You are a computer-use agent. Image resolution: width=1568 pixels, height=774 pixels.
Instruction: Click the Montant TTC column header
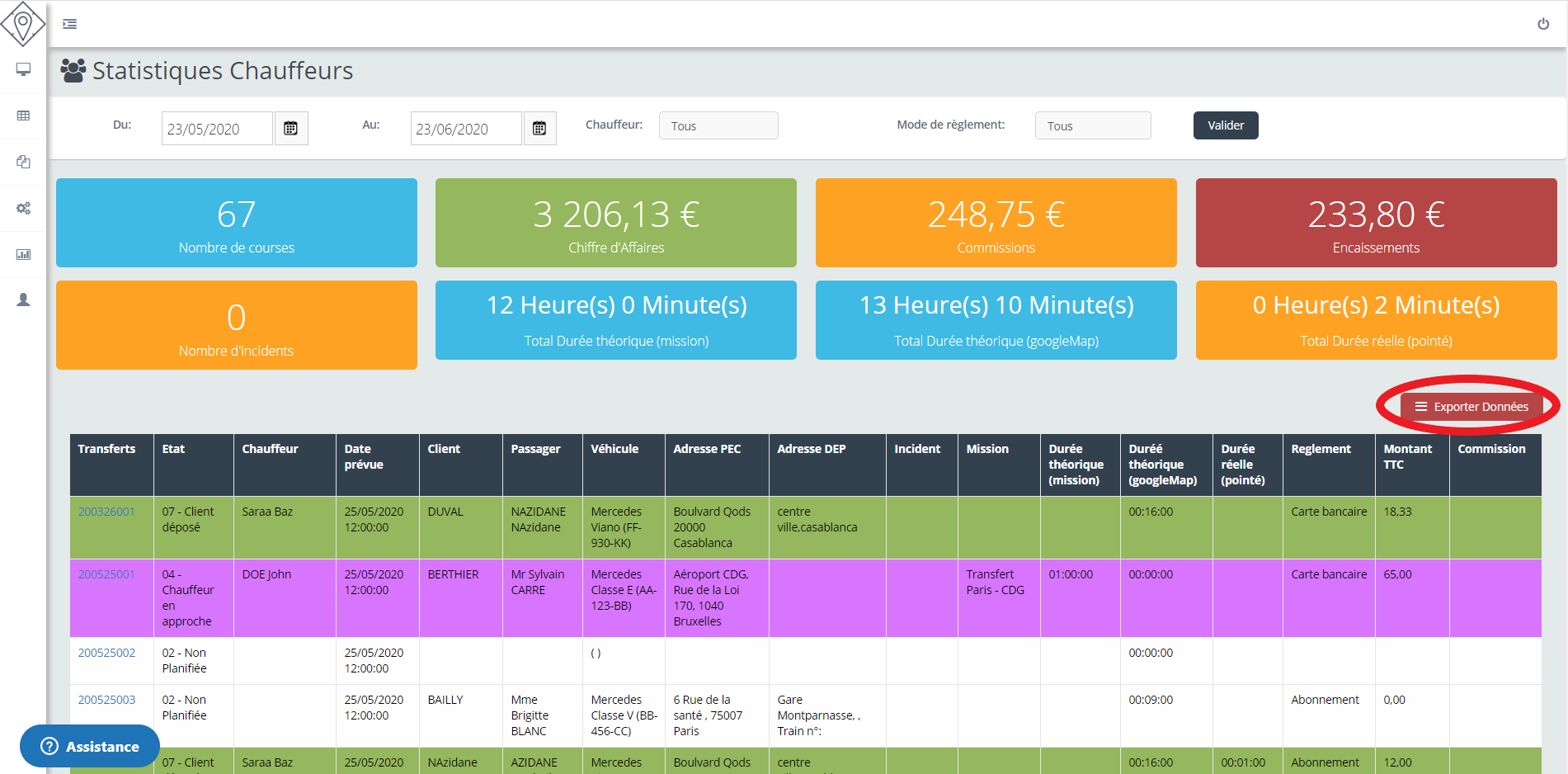[x=1407, y=456]
